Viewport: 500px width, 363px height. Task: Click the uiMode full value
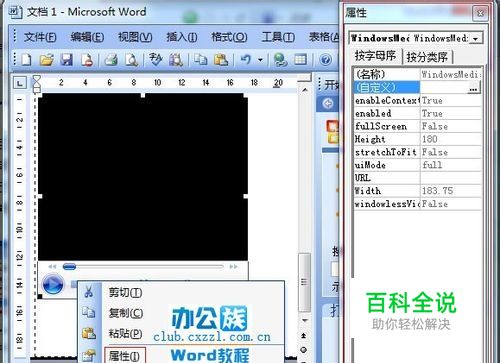tap(451, 165)
